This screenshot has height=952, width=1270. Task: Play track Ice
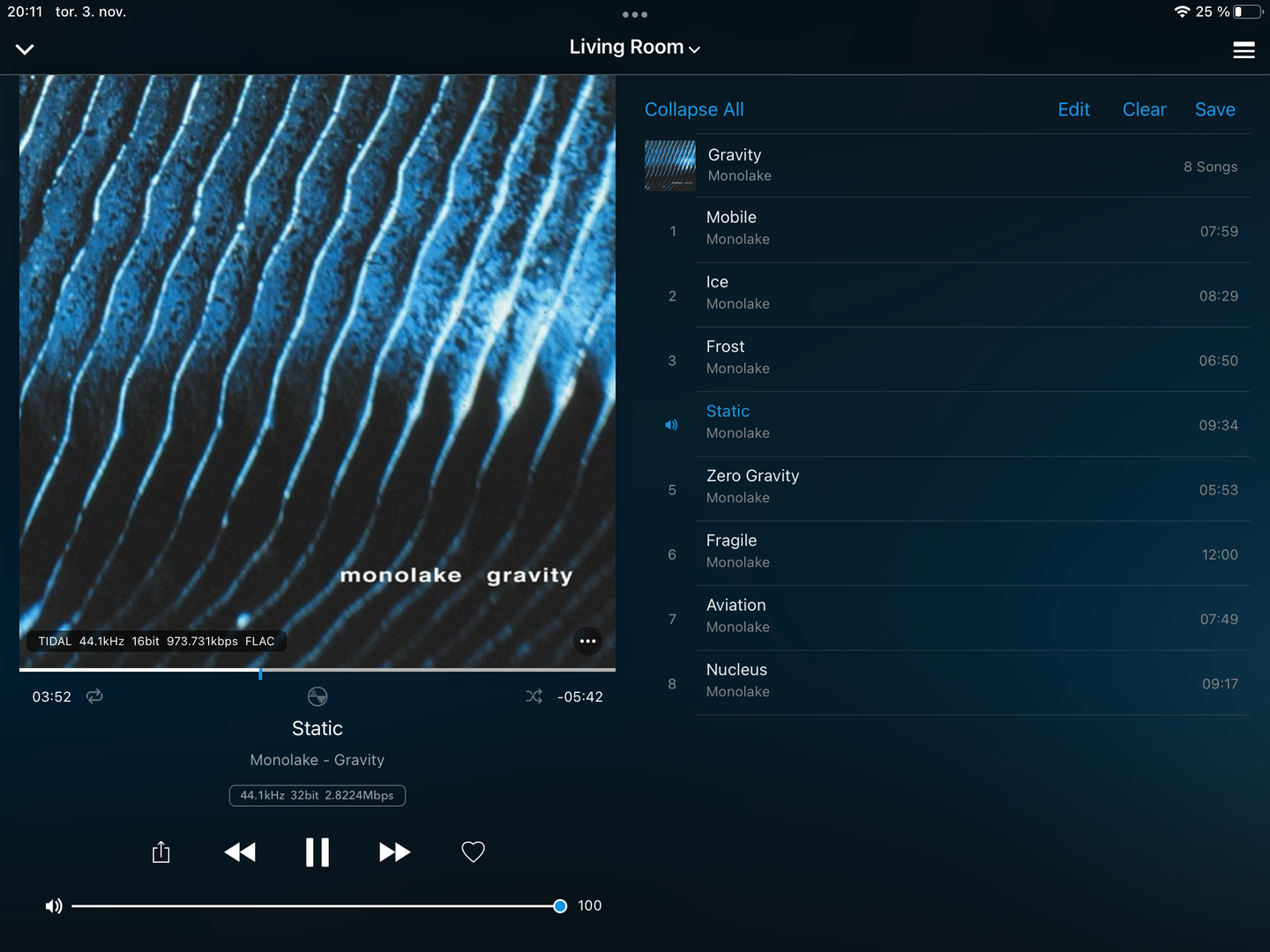947,295
